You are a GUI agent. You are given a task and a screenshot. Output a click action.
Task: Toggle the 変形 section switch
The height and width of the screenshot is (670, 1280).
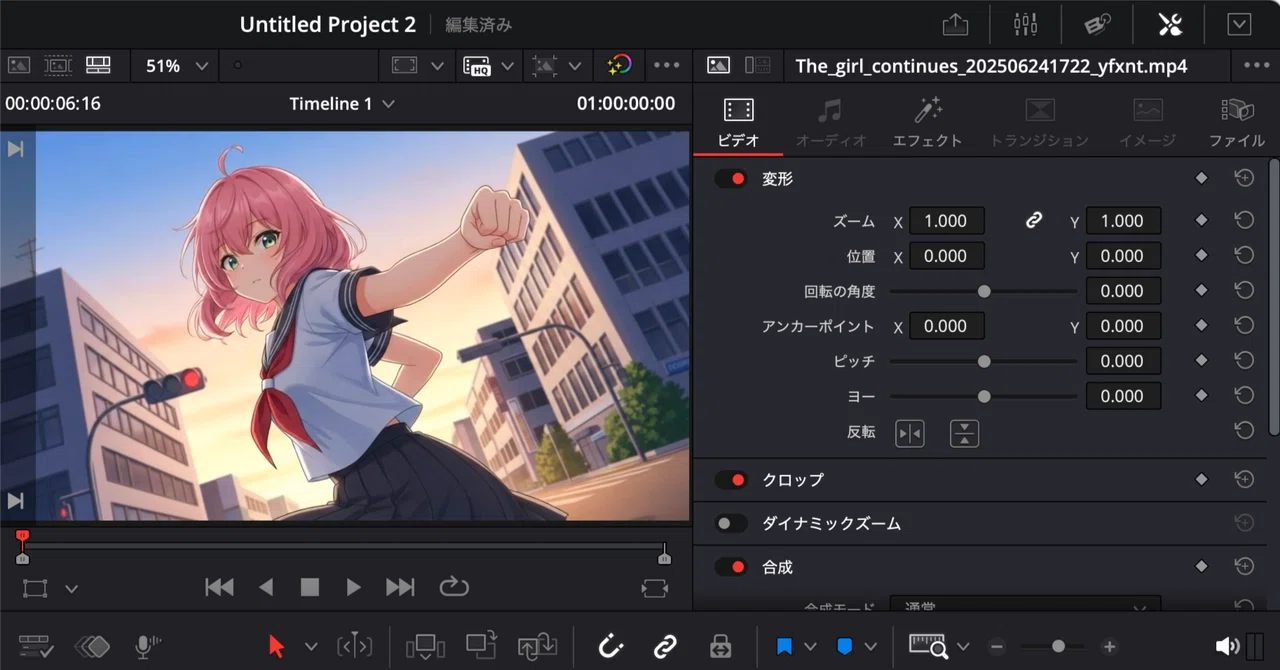coord(731,179)
